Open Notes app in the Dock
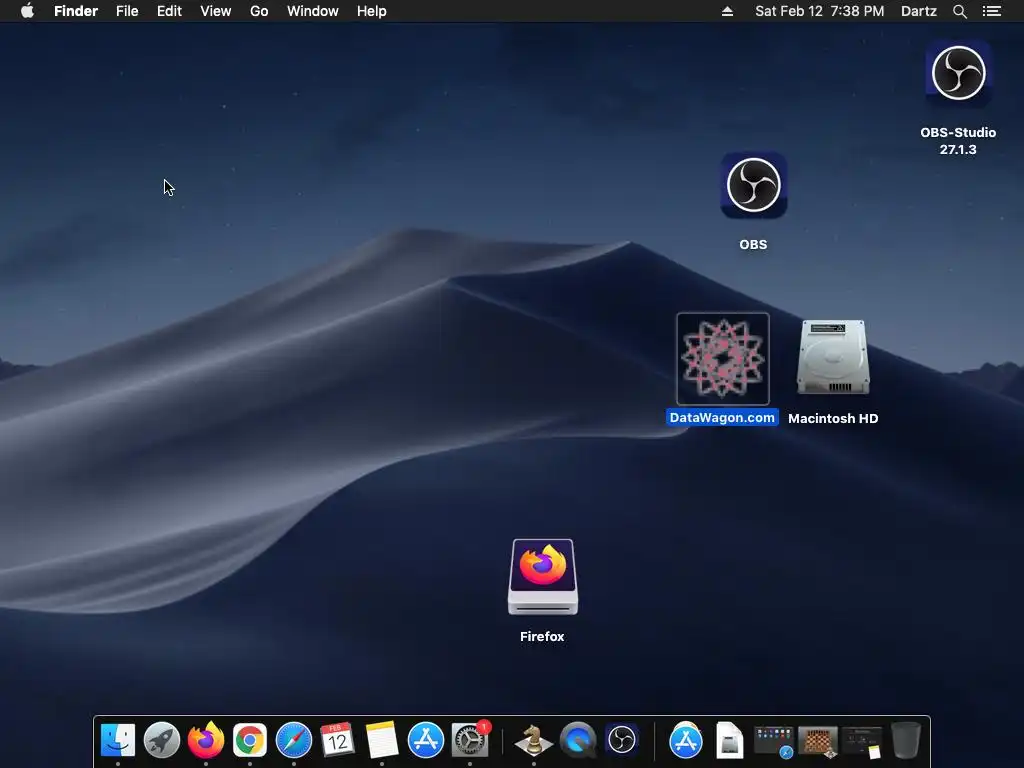 (x=381, y=740)
